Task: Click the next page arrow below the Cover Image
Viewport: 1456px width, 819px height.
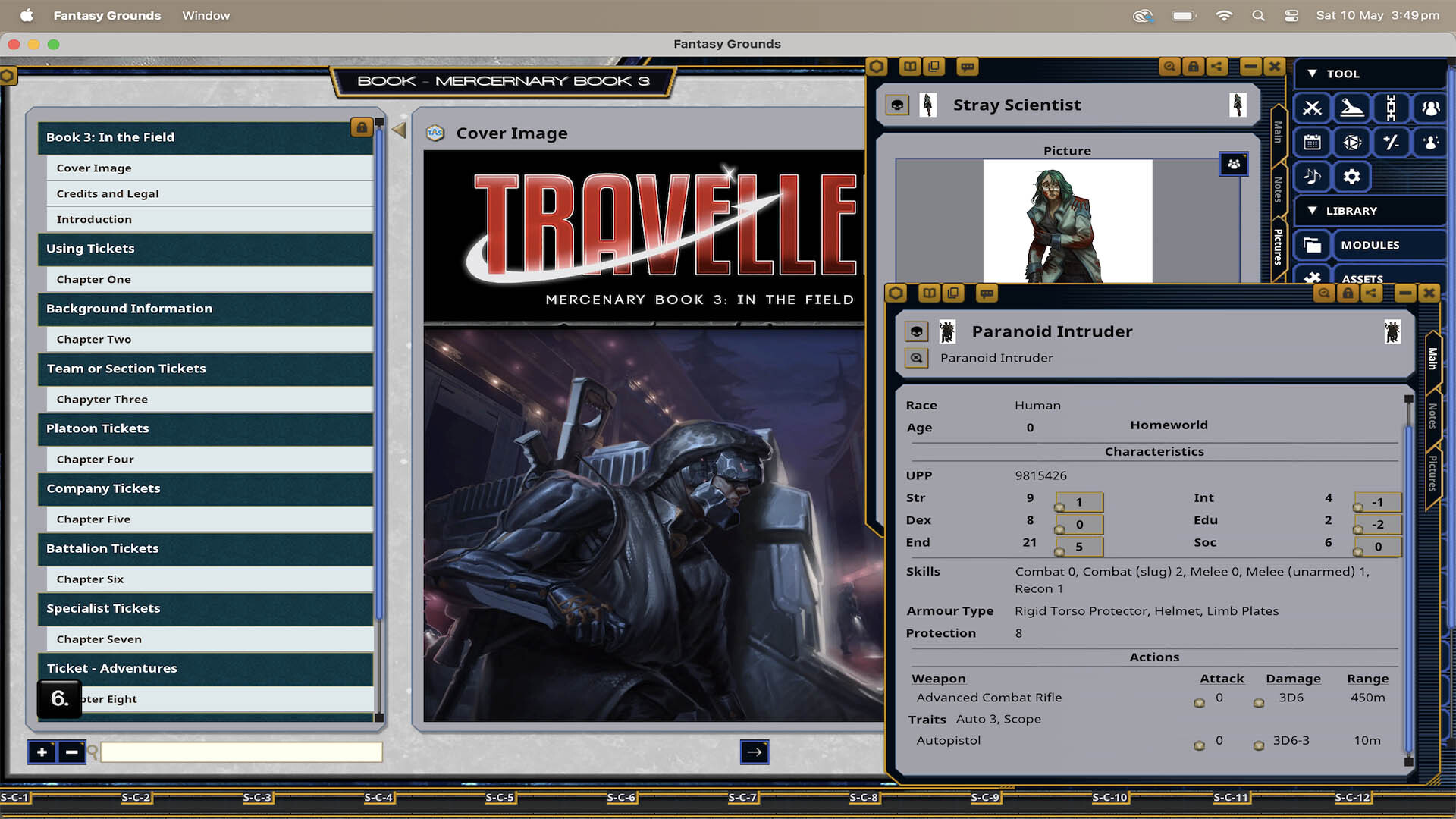Action: pyautogui.click(x=755, y=752)
